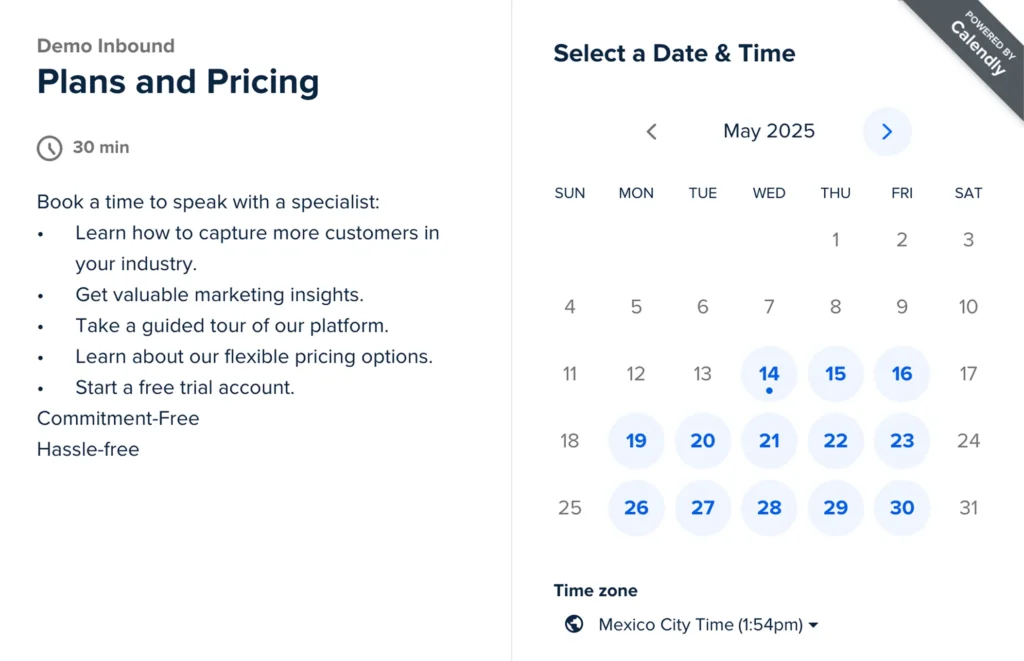Select May 23 on the calendar
Viewport: 1024px width, 661px height.
902,441
